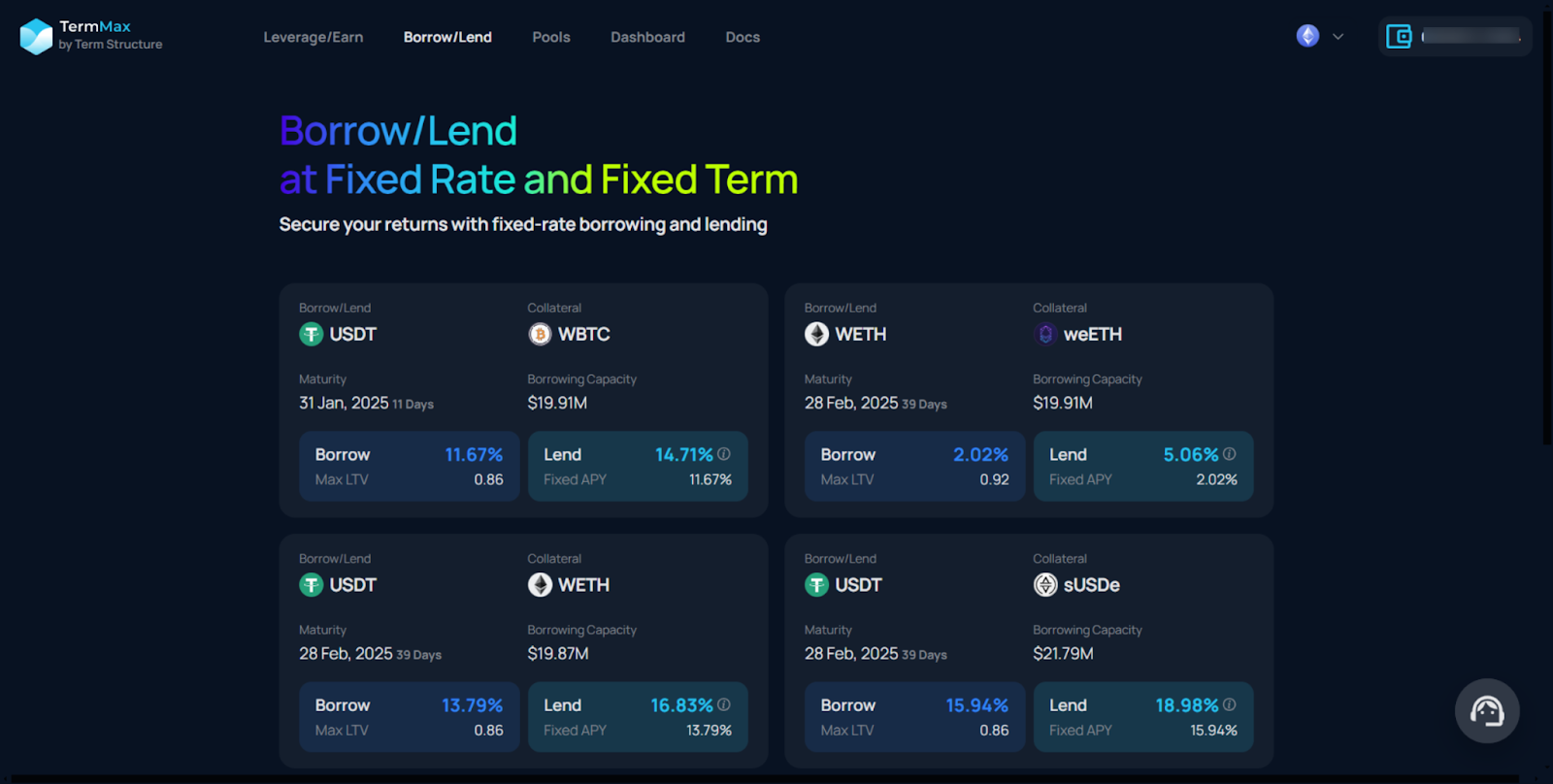Viewport: 1553px width, 784px height.
Task: Click info icon beside 18.98% lend rate
Action: [x=1230, y=704]
